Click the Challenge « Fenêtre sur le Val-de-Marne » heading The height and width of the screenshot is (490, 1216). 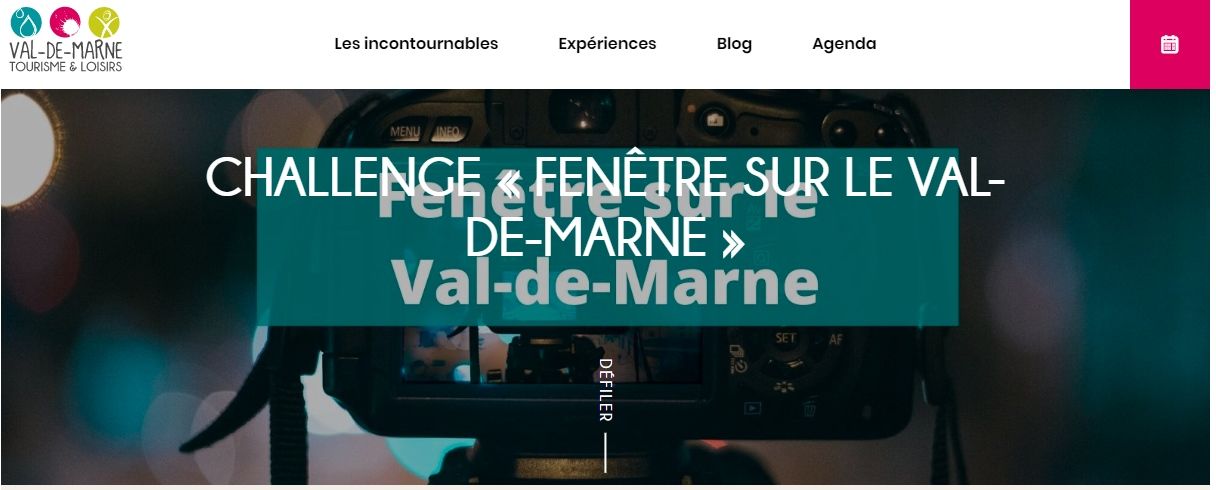(x=605, y=206)
